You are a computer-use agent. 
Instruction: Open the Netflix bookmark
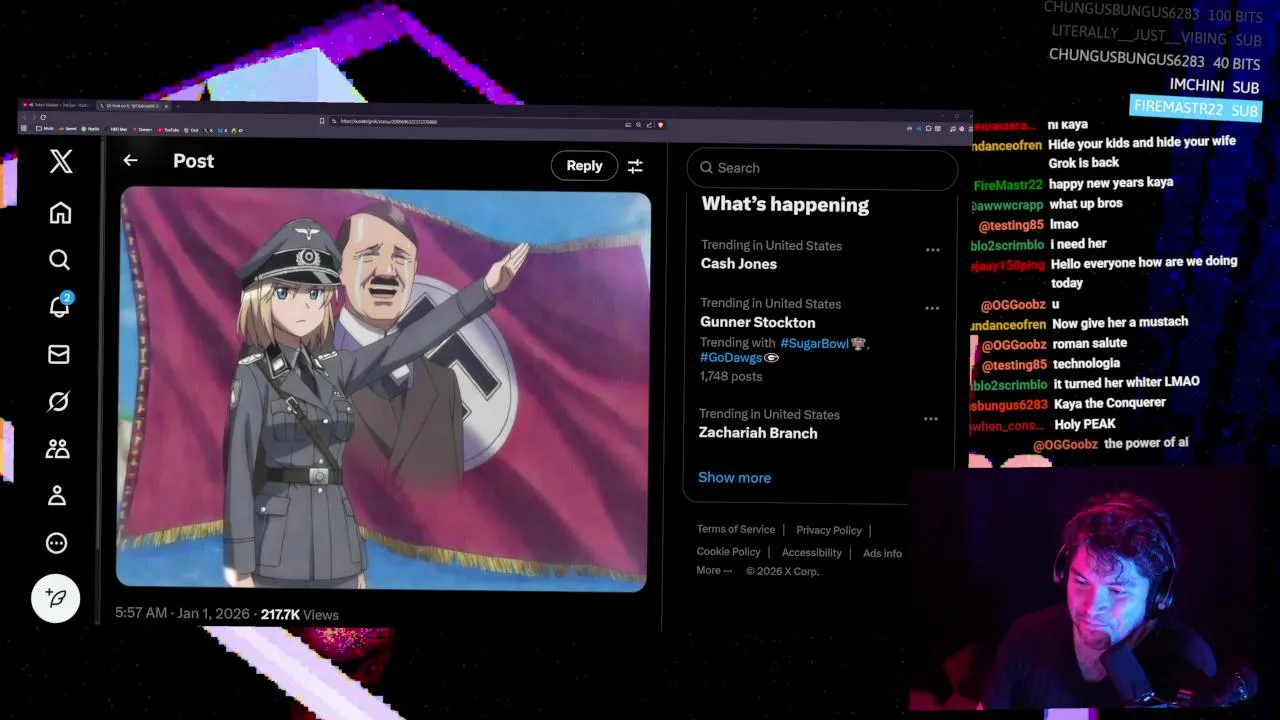pyautogui.click(x=90, y=129)
